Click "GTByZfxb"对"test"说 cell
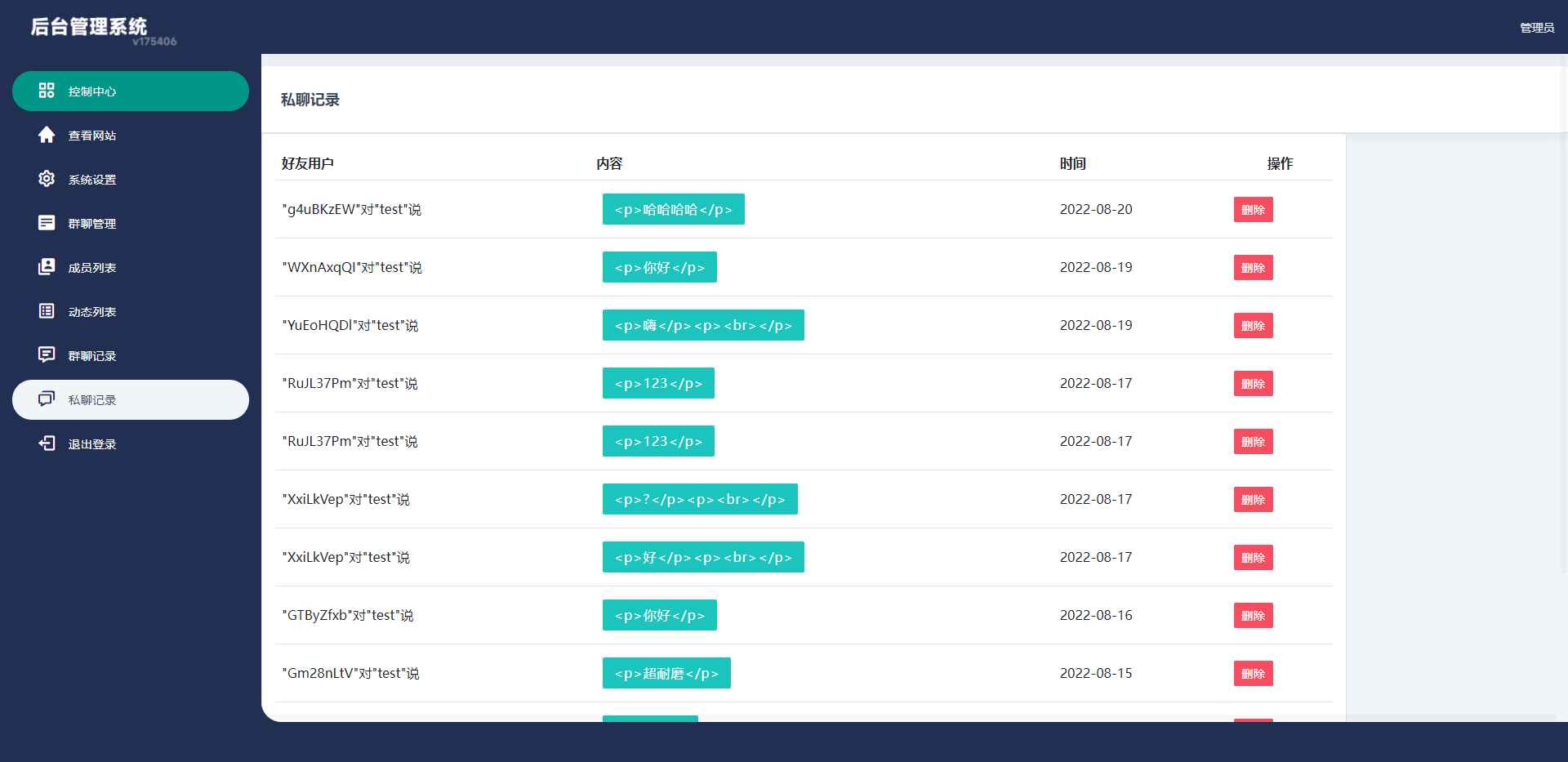 (348, 615)
